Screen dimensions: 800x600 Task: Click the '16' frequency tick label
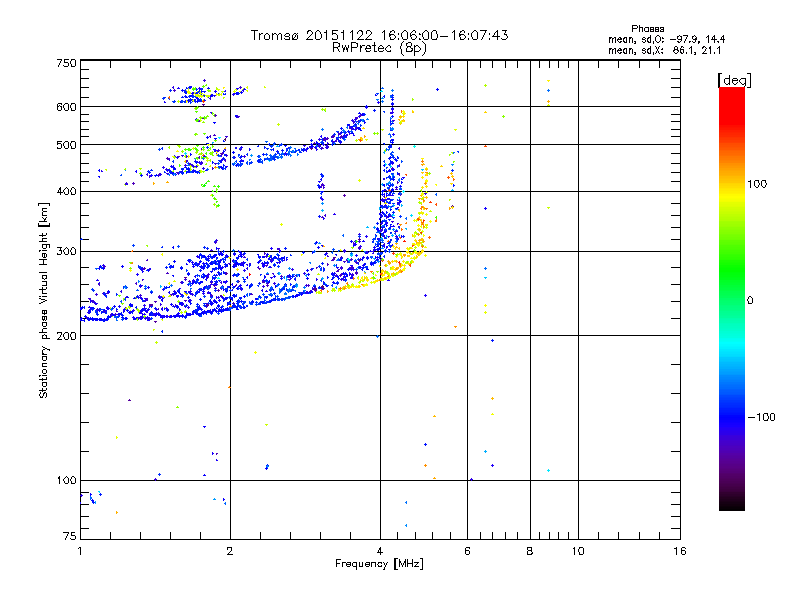click(x=680, y=551)
